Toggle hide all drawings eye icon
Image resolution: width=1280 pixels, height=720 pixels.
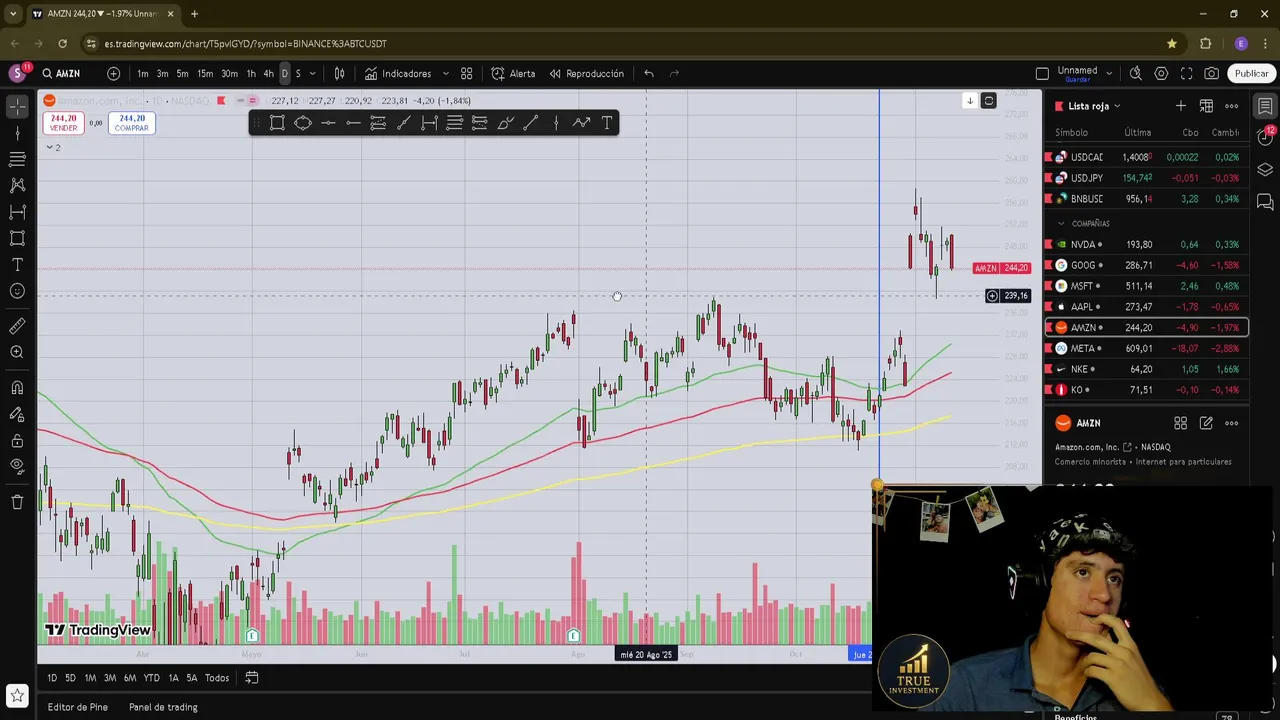[x=17, y=466]
